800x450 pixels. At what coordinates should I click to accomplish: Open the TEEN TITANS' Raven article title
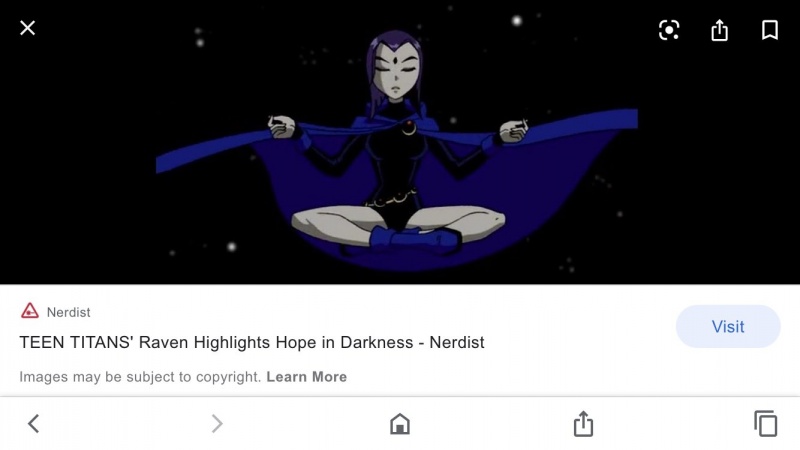coord(252,342)
